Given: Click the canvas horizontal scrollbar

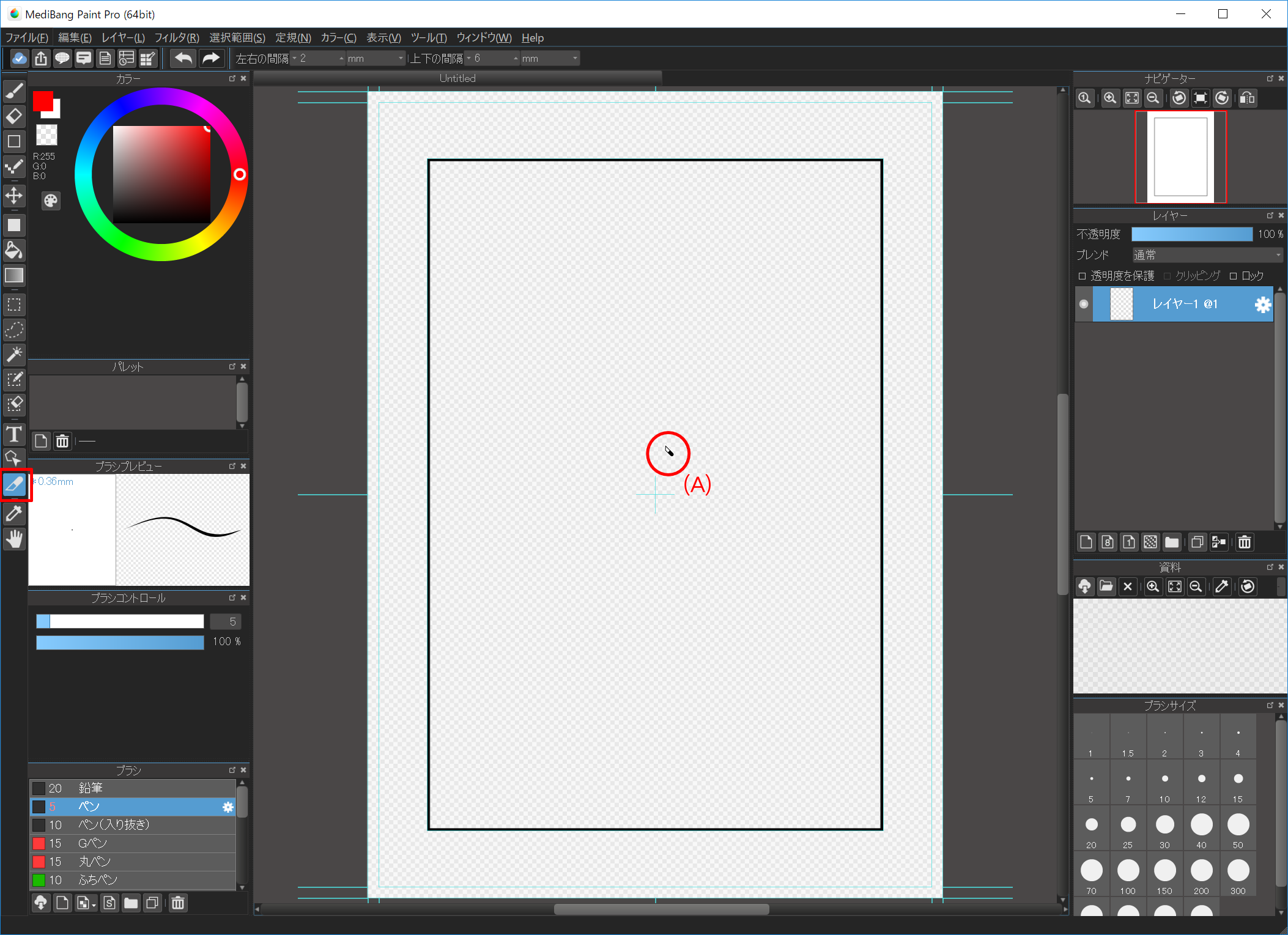Looking at the screenshot, I should pos(661,909).
